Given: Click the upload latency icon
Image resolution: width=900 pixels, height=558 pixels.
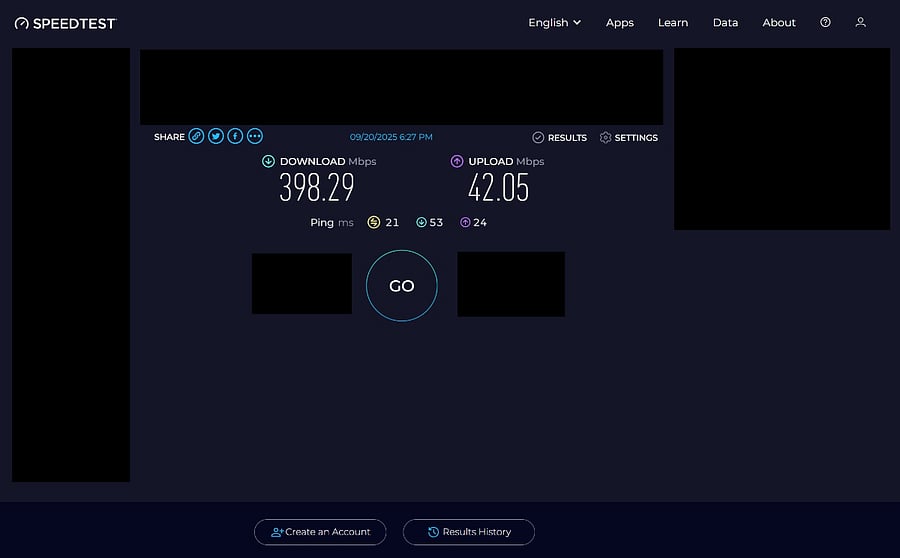Looking at the screenshot, I should pos(465,222).
